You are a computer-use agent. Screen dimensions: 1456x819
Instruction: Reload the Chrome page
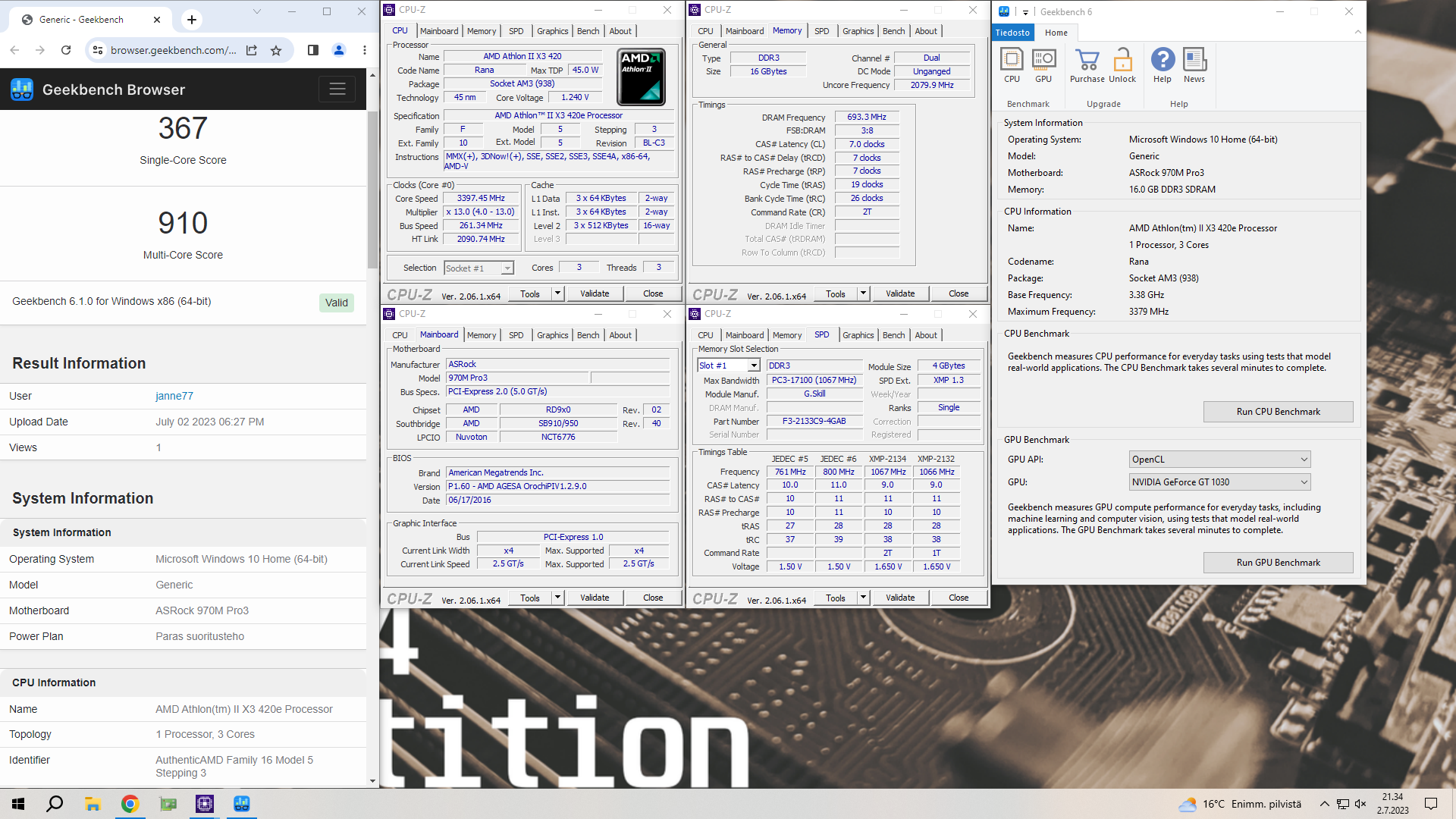(66, 50)
